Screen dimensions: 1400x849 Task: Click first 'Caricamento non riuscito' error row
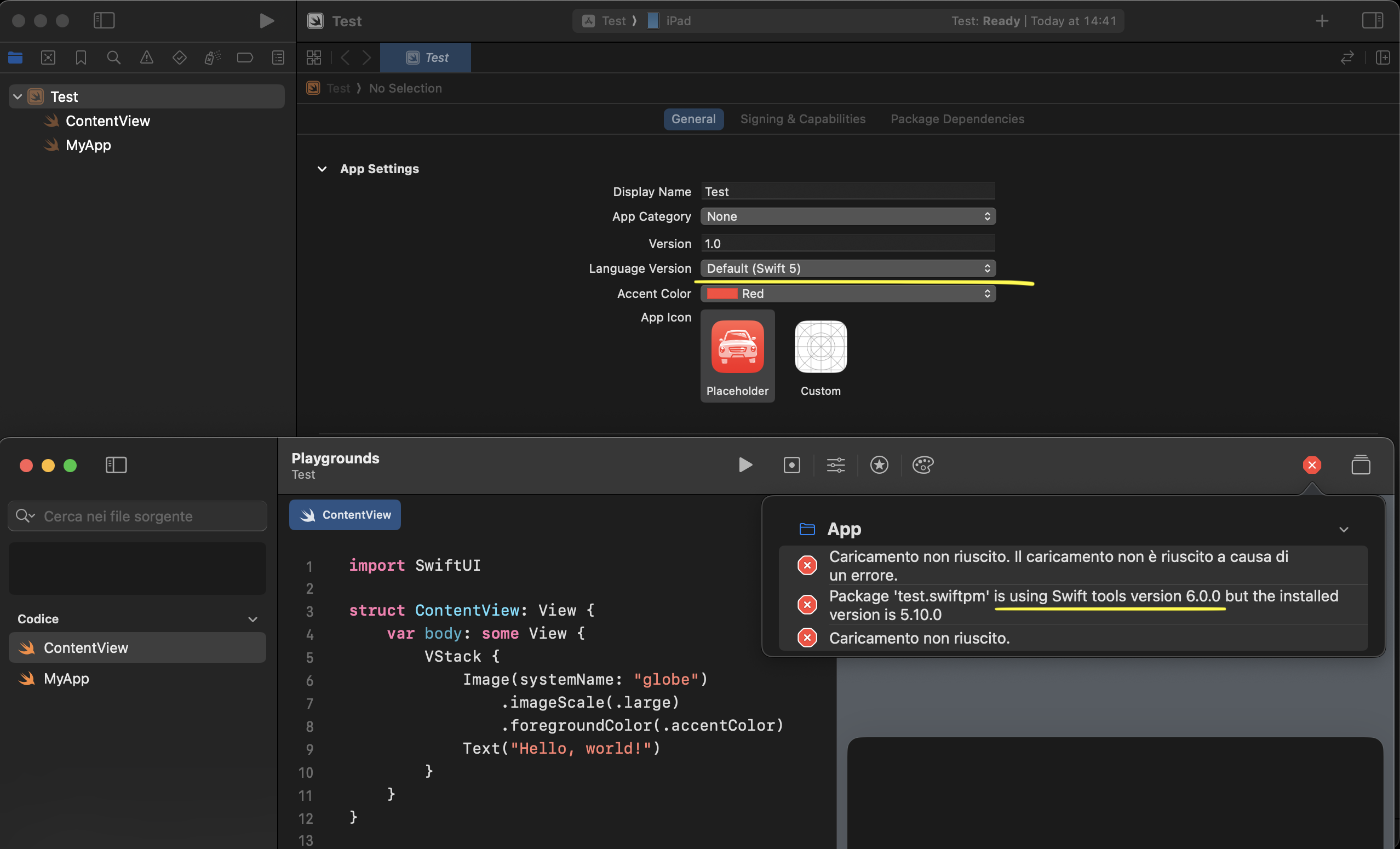point(1072,565)
